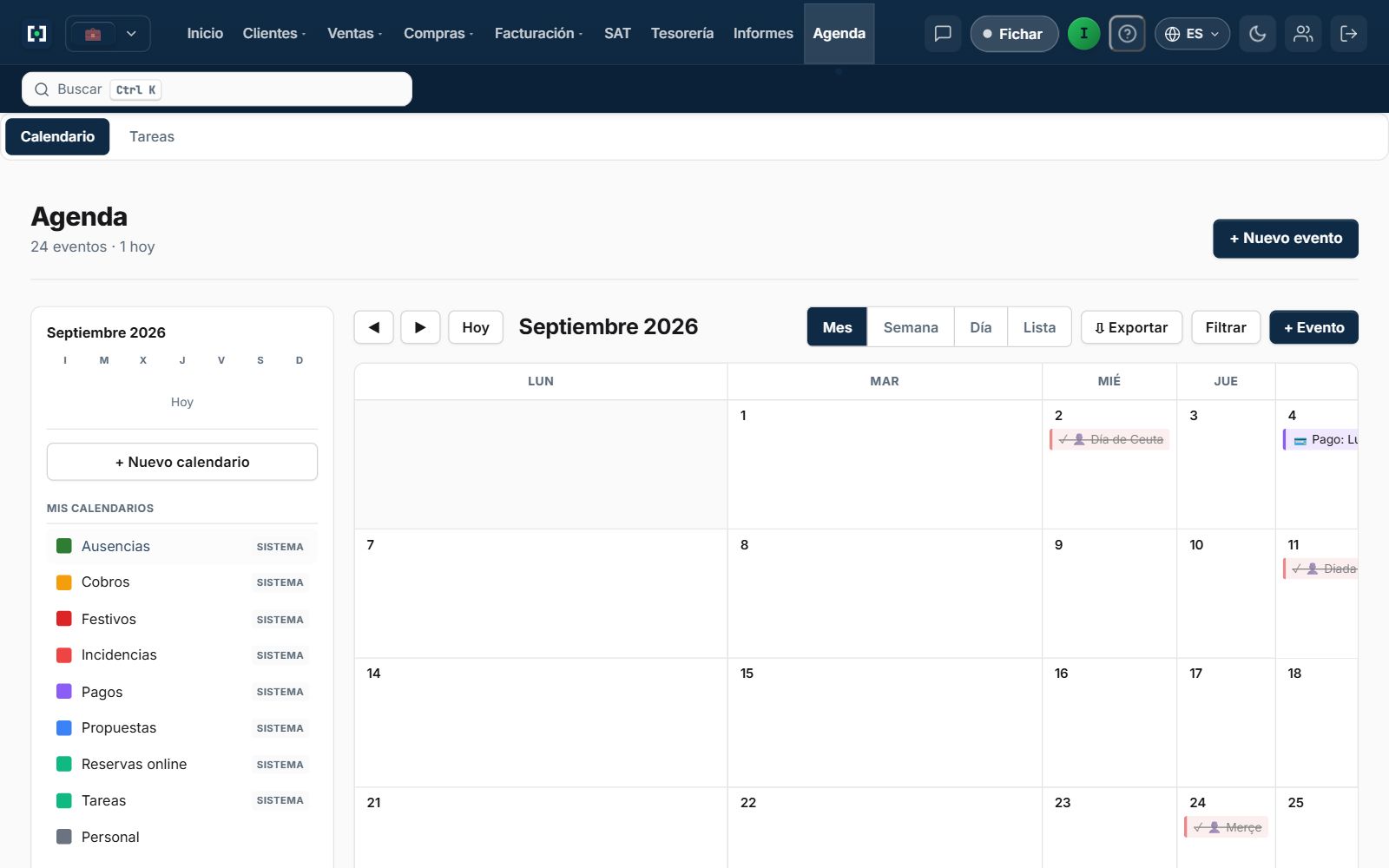Open the users icon in top bar
Viewport: 1389px width, 868px height.
tap(1303, 34)
